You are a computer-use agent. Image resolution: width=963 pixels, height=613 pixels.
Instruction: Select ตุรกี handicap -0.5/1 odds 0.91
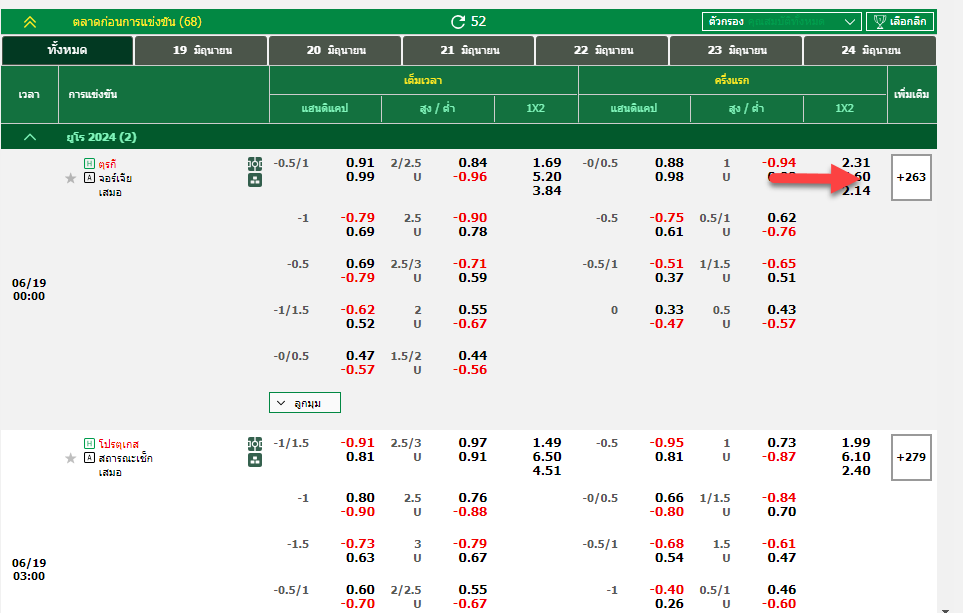click(x=360, y=163)
